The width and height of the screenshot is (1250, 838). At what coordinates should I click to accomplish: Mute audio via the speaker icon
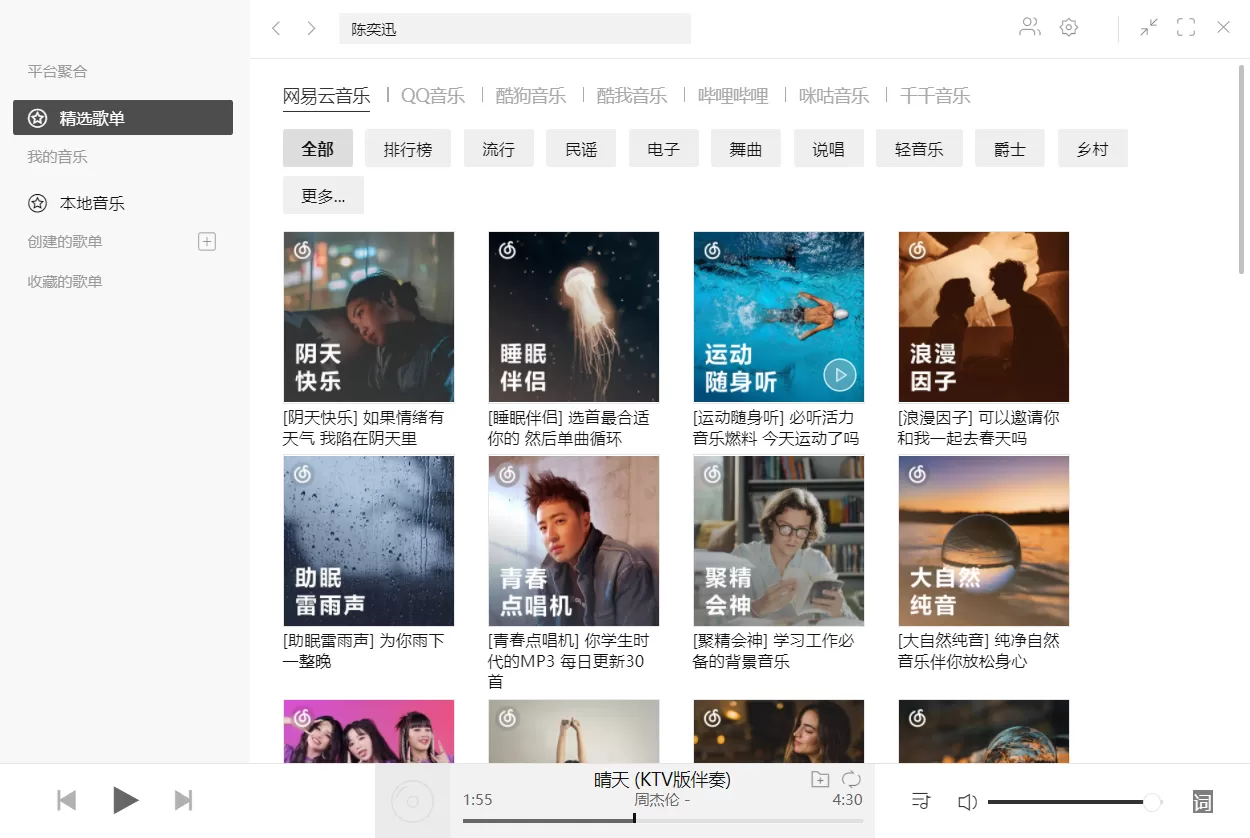pos(967,801)
